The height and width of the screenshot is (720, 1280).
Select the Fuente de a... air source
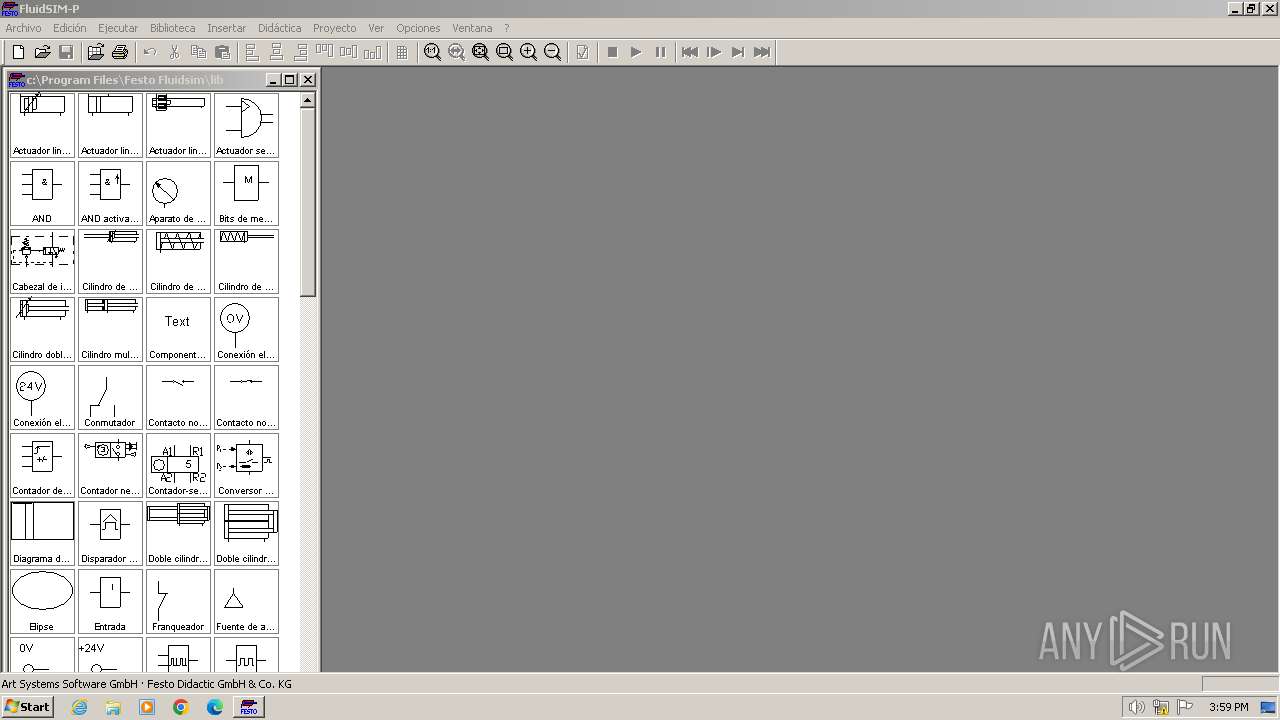[x=246, y=601]
